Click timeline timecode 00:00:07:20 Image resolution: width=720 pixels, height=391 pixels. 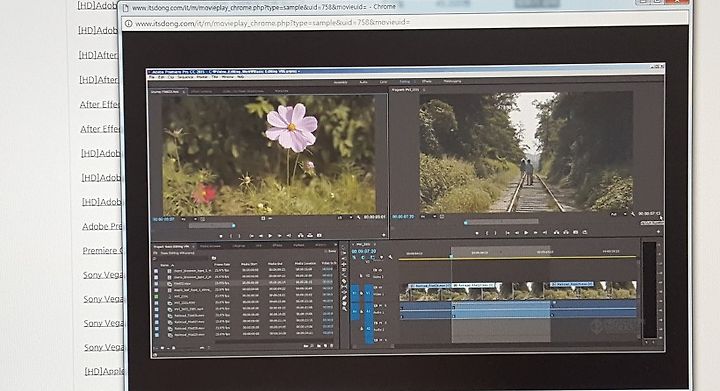coord(364,251)
